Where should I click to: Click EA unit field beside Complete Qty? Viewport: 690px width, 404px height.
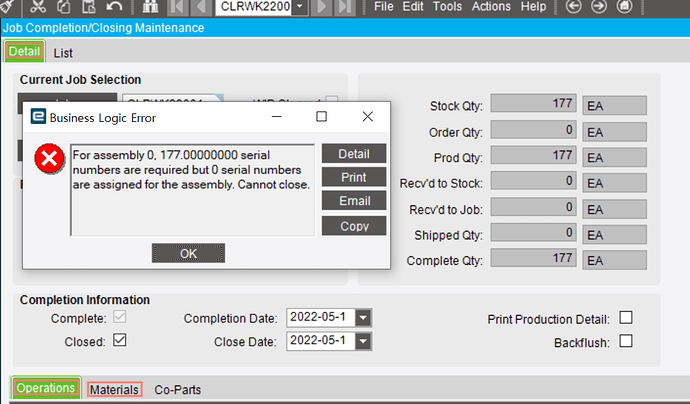(x=615, y=260)
